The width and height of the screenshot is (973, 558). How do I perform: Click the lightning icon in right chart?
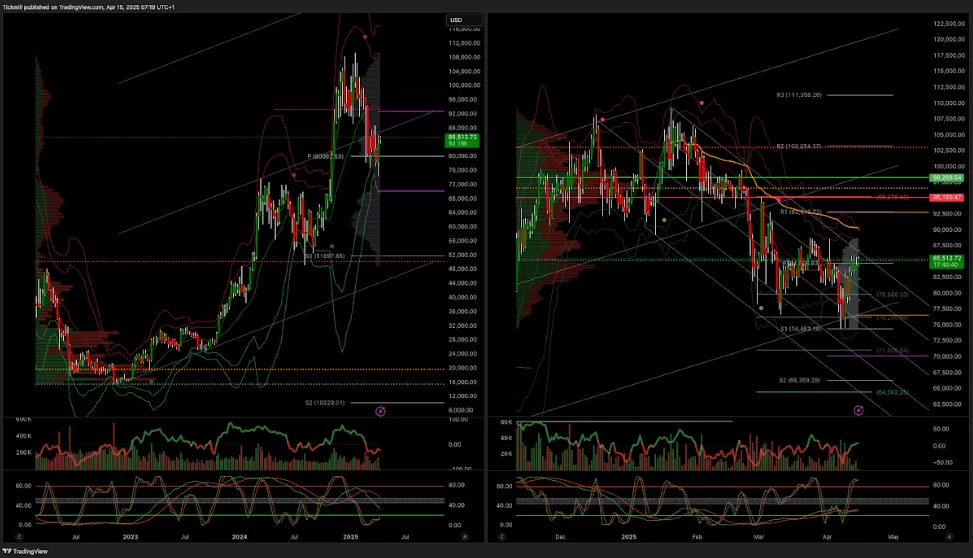point(859,410)
